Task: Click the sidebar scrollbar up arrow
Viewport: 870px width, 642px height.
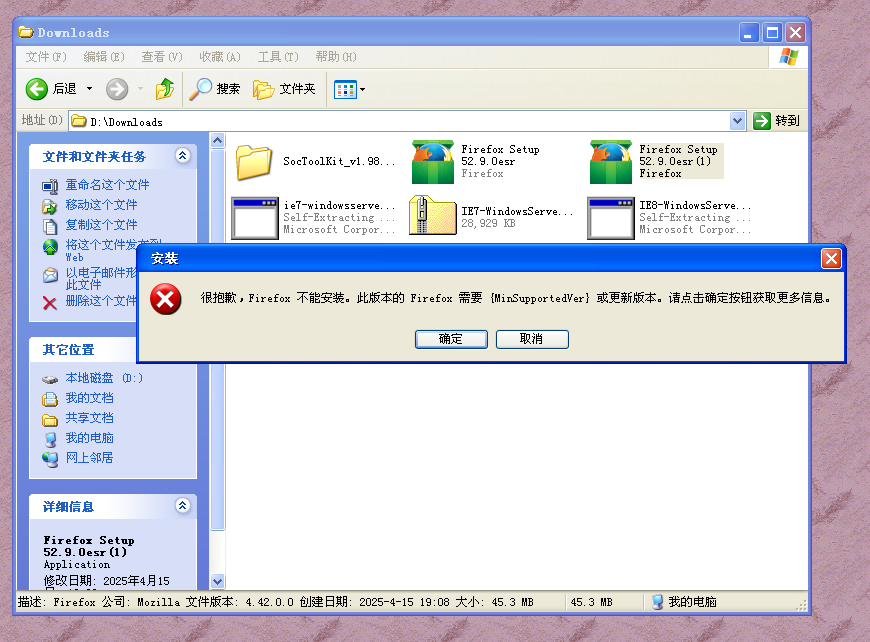Action: (218, 140)
